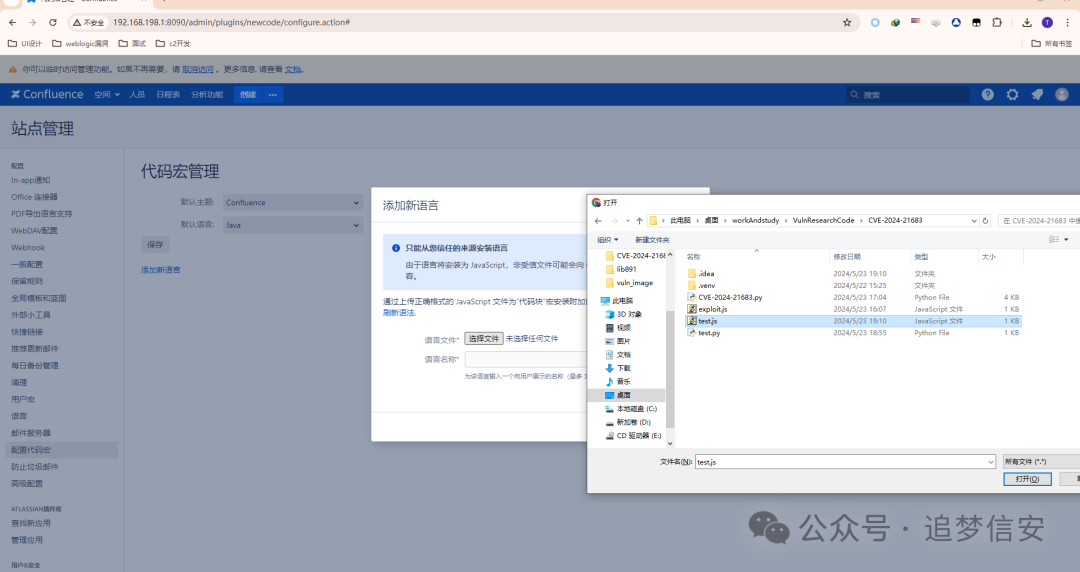Viewport: 1080px width, 572px height.
Task: Click the file name input field
Action: pyautogui.click(x=841, y=462)
